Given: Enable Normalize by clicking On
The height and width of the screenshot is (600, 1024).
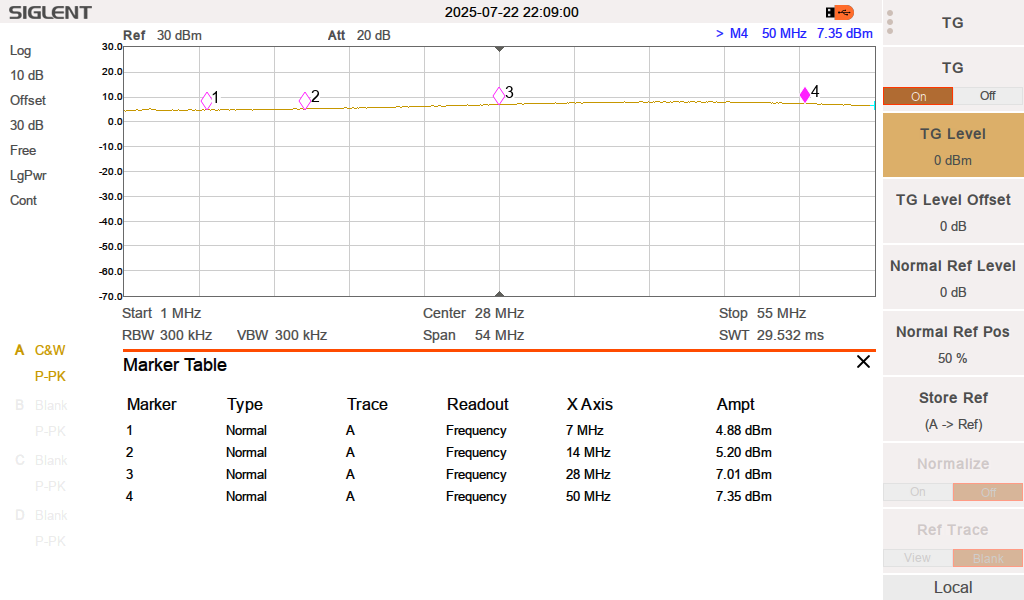Looking at the screenshot, I should 918,492.
